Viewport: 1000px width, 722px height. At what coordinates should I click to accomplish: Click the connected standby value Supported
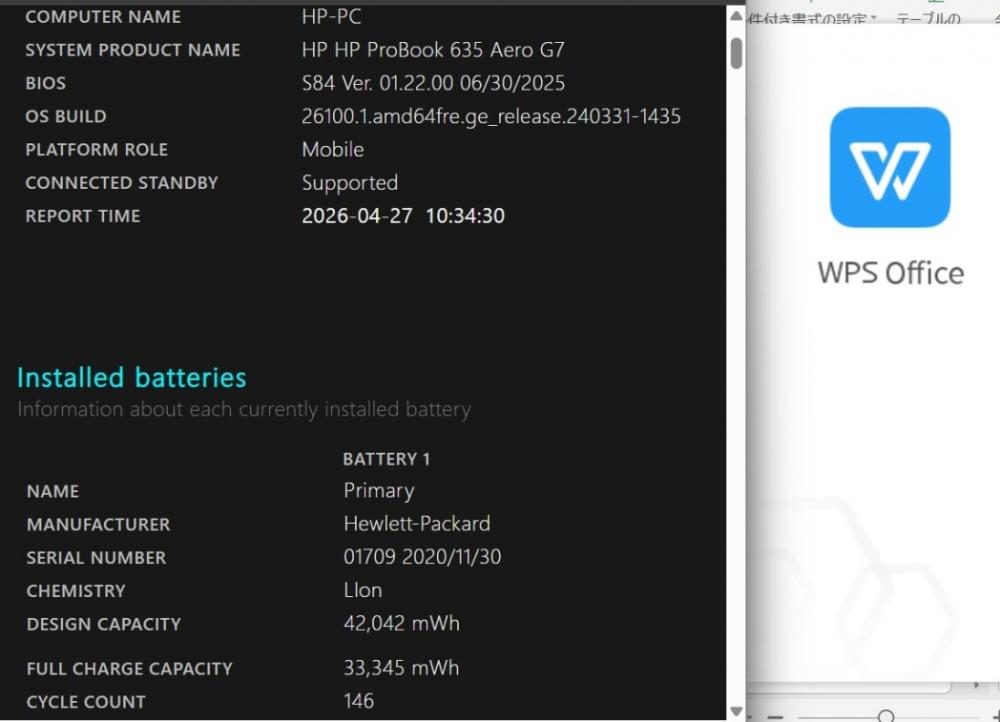point(349,183)
